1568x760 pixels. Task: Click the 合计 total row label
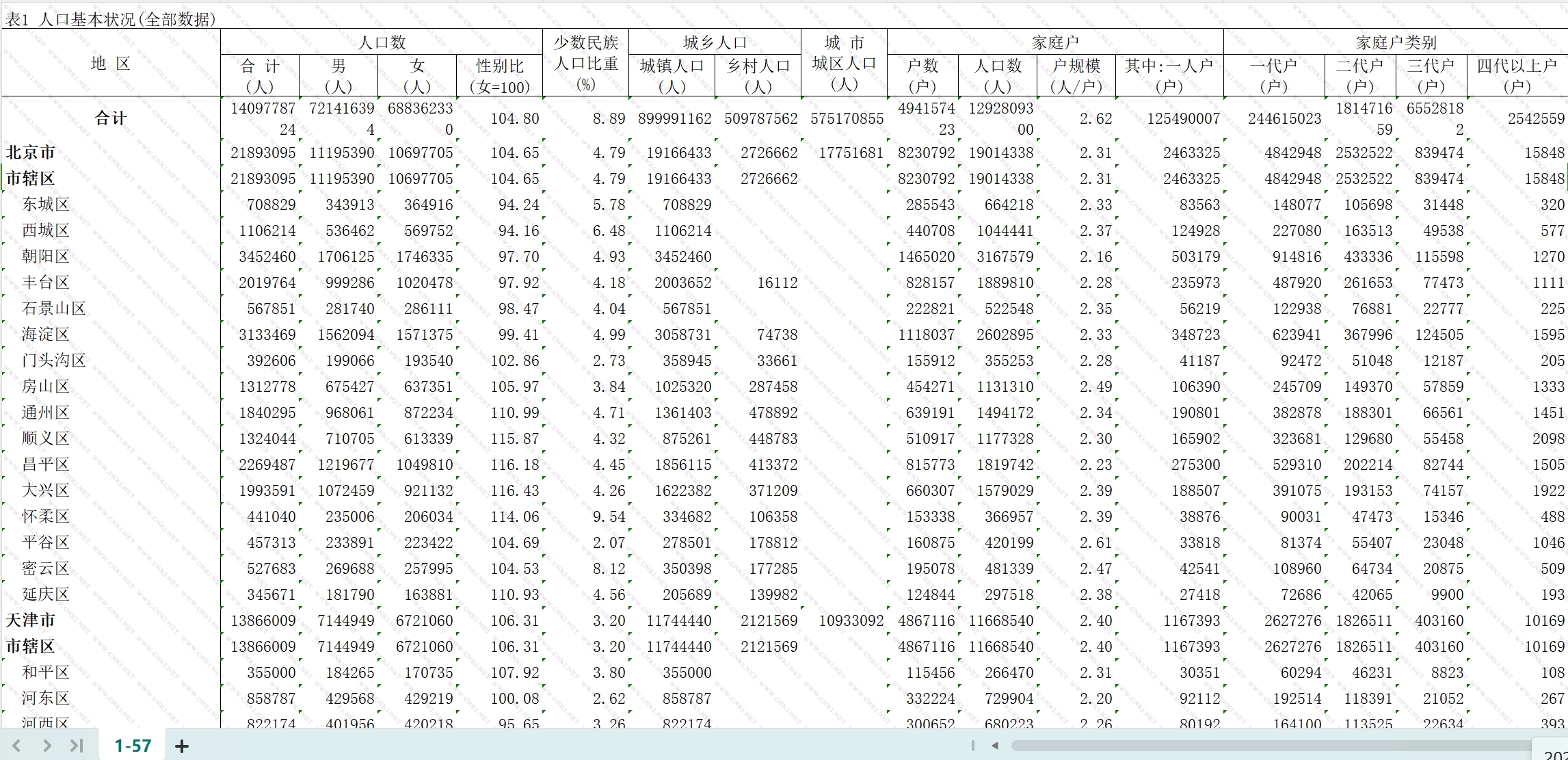[x=111, y=118]
